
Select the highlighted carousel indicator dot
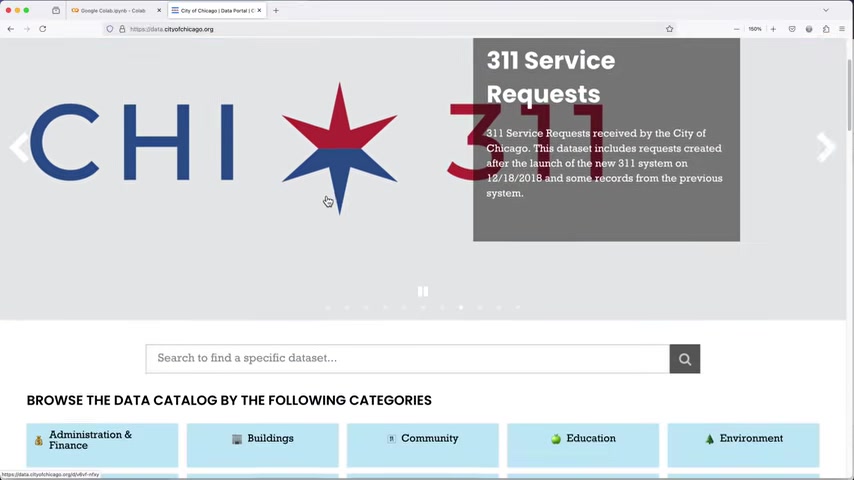click(x=461, y=308)
